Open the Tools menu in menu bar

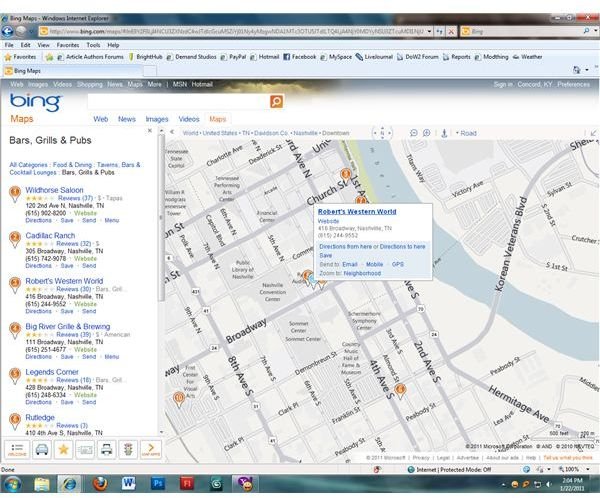[93, 45]
